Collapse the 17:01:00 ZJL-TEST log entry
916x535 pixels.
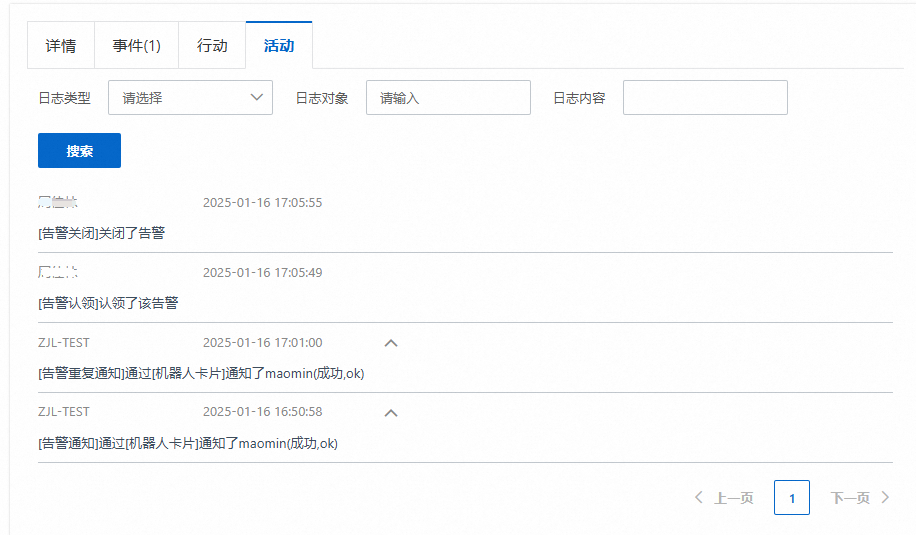391,343
